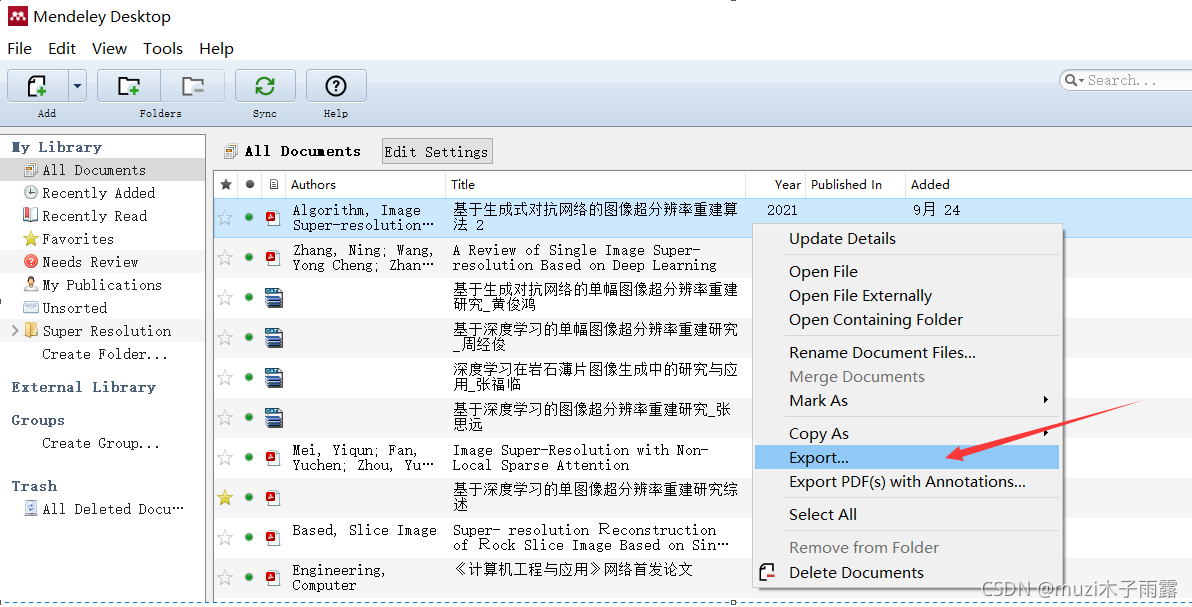Select Needs Review in sidebar

click(x=90, y=262)
